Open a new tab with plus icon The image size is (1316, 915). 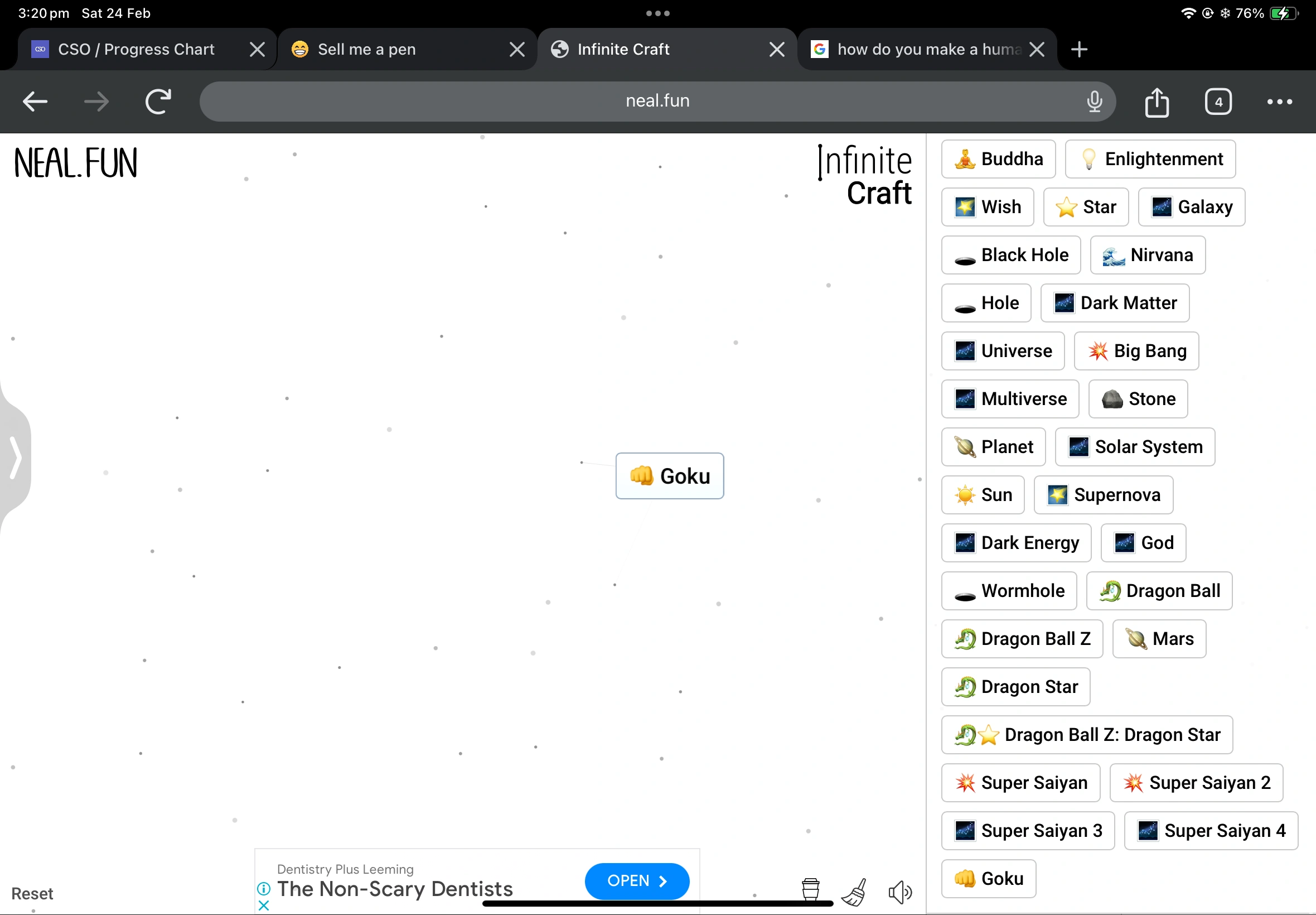click(1079, 49)
